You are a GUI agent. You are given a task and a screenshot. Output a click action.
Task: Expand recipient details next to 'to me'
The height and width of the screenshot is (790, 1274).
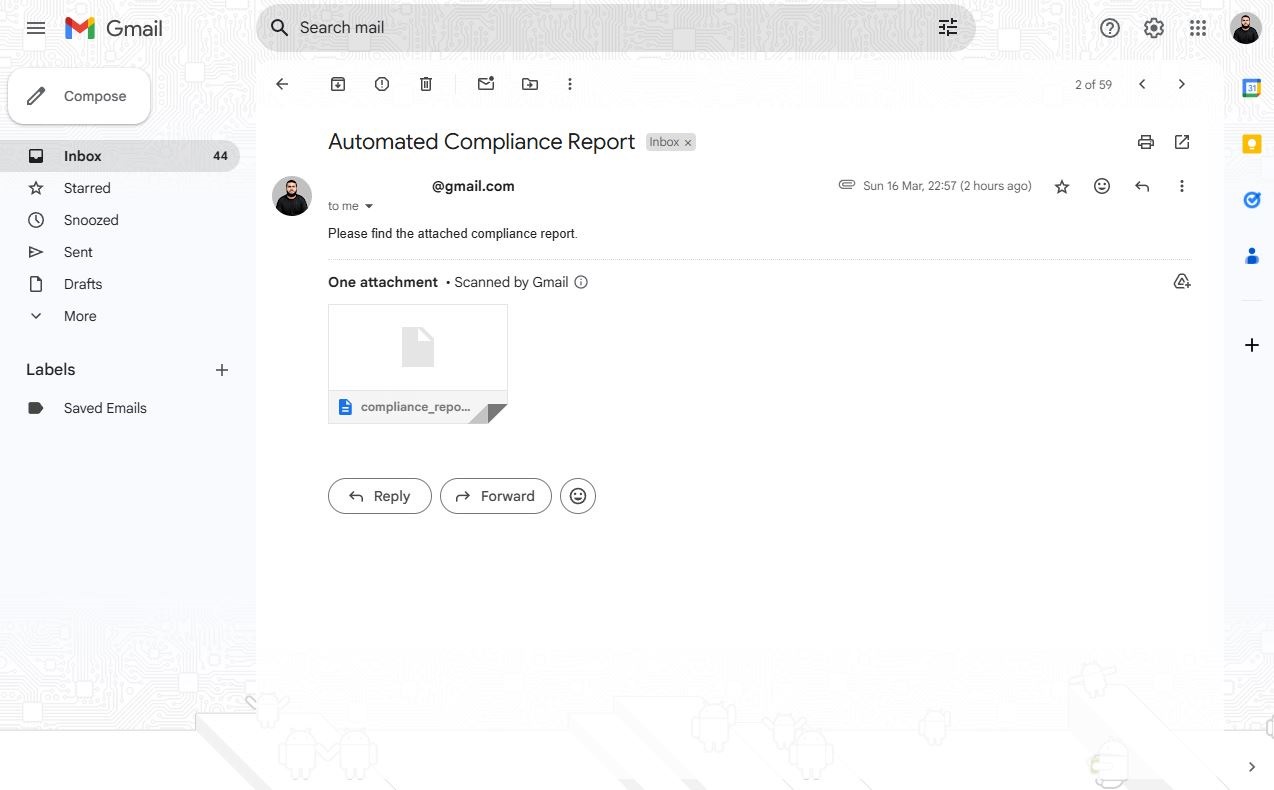click(369, 206)
